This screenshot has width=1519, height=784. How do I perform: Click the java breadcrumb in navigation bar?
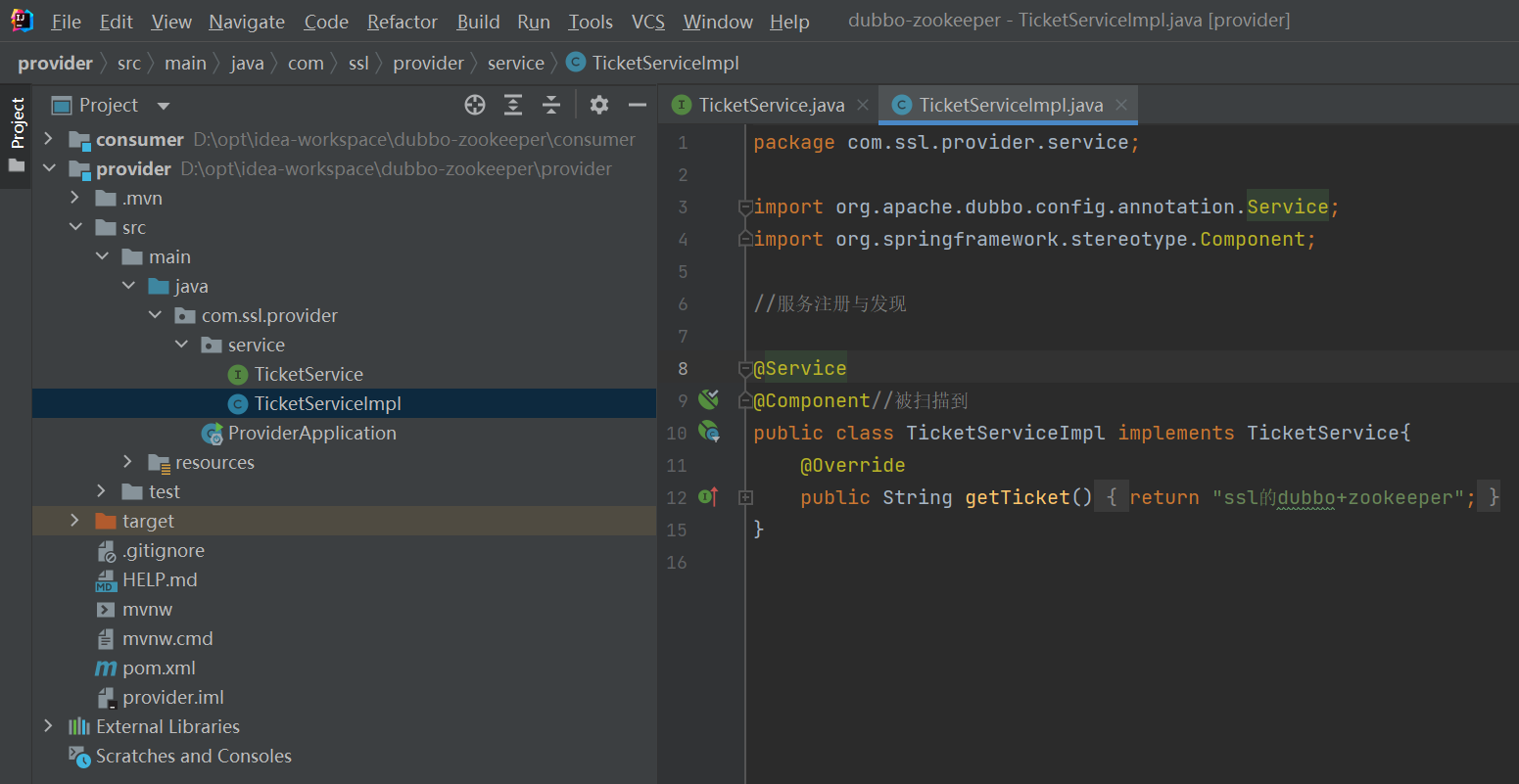tap(247, 63)
